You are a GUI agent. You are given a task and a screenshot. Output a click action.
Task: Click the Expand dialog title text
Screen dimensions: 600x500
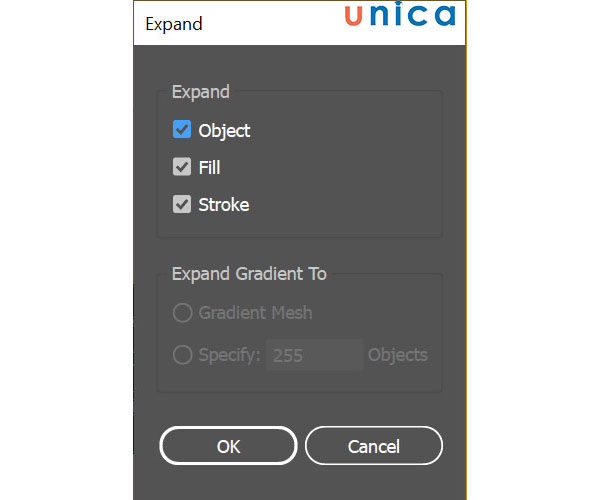point(173,23)
